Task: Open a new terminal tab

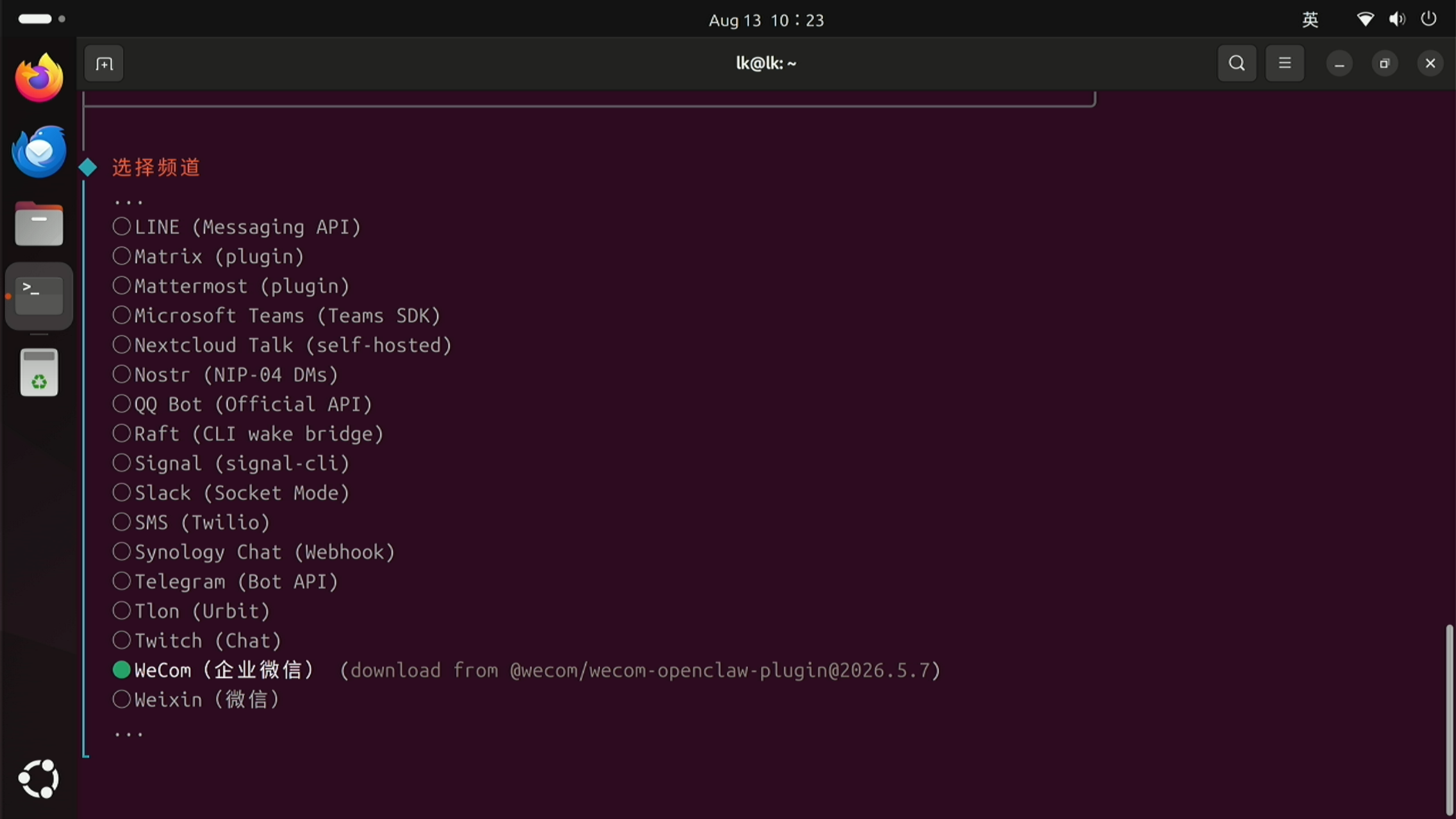Action: point(104,63)
